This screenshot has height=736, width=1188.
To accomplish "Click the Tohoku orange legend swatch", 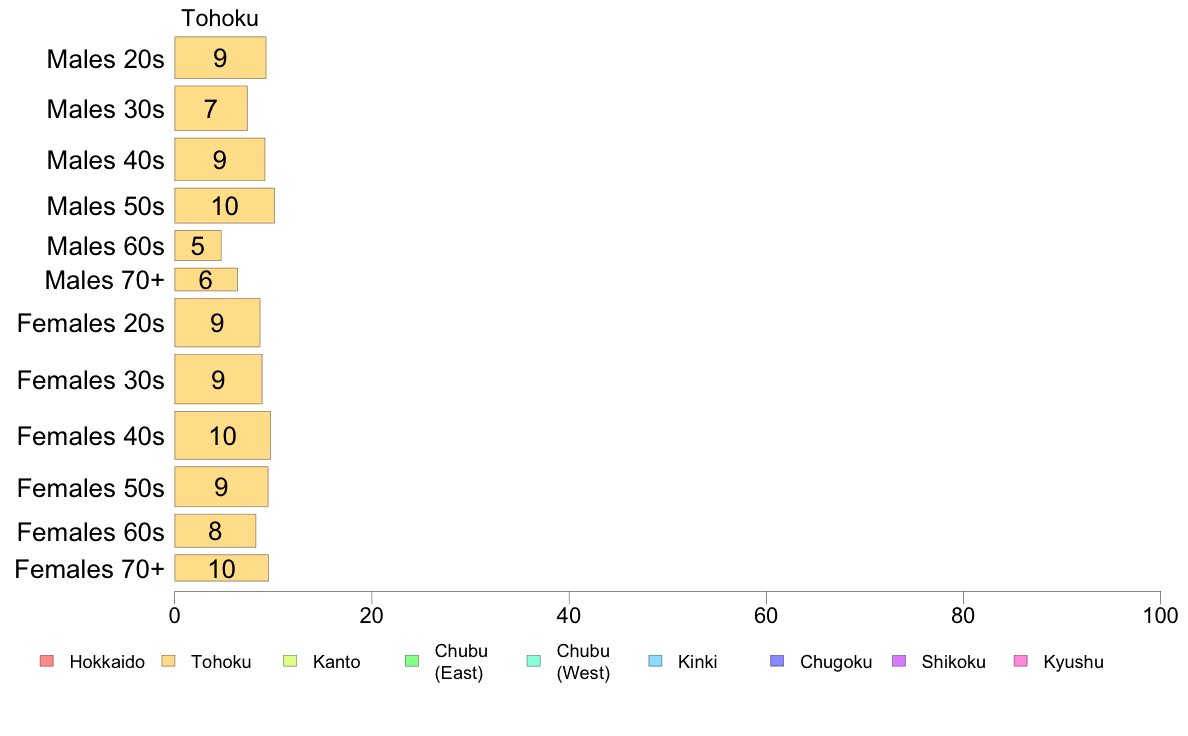I will pyautogui.click(x=168, y=661).
